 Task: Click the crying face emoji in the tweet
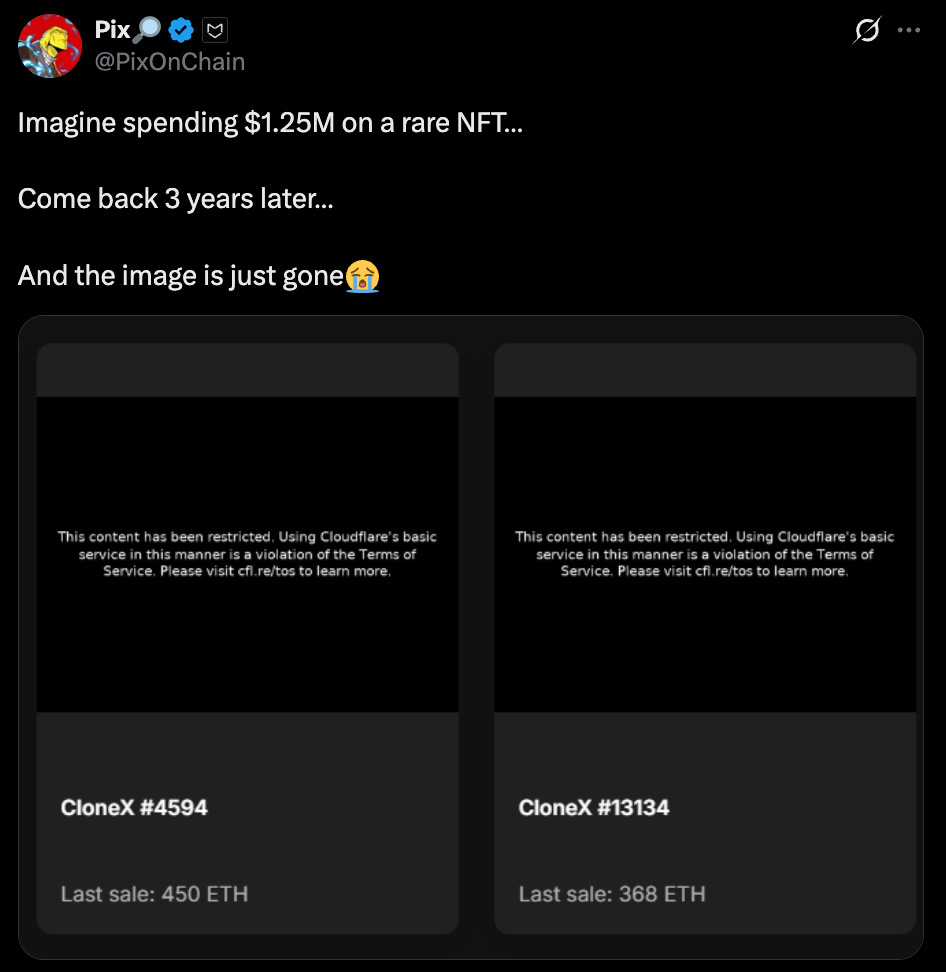(362, 275)
